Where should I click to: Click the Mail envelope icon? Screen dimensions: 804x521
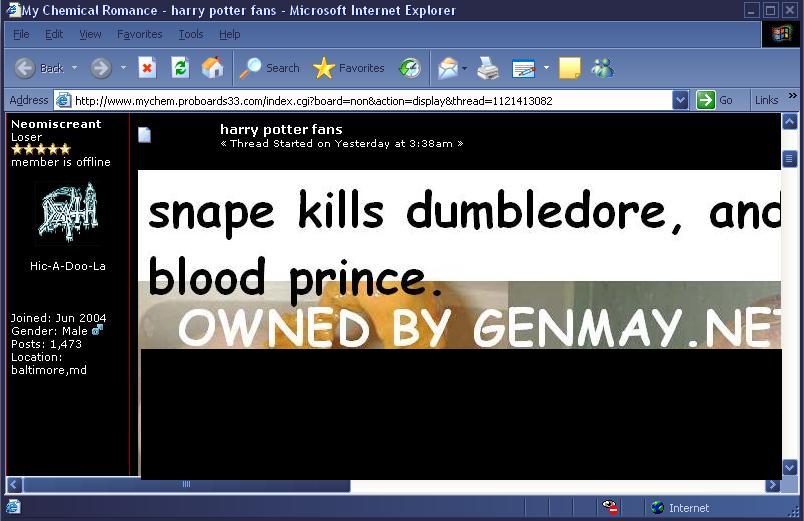click(x=448, y=68)
